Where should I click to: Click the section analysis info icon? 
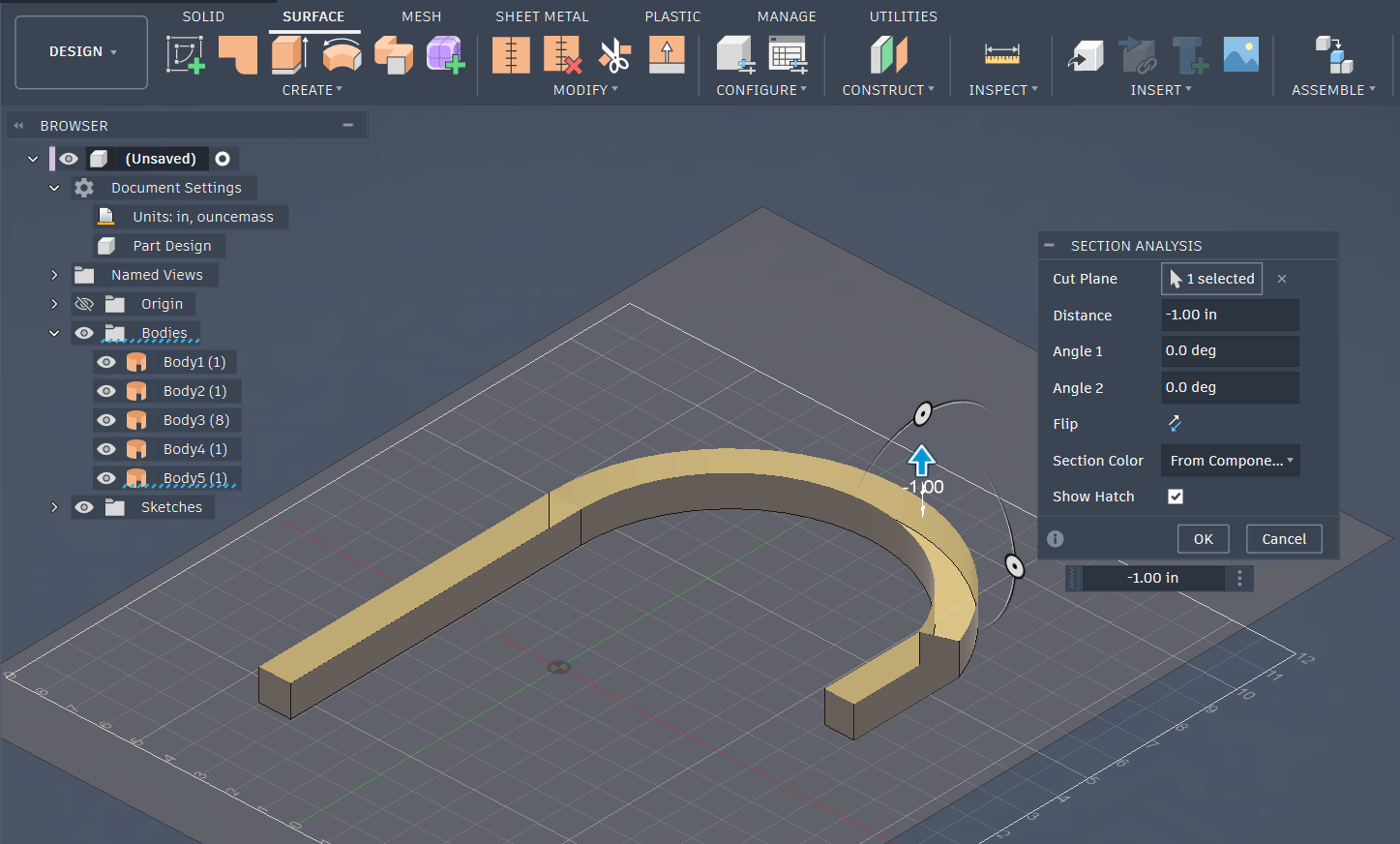(1056, 539)
